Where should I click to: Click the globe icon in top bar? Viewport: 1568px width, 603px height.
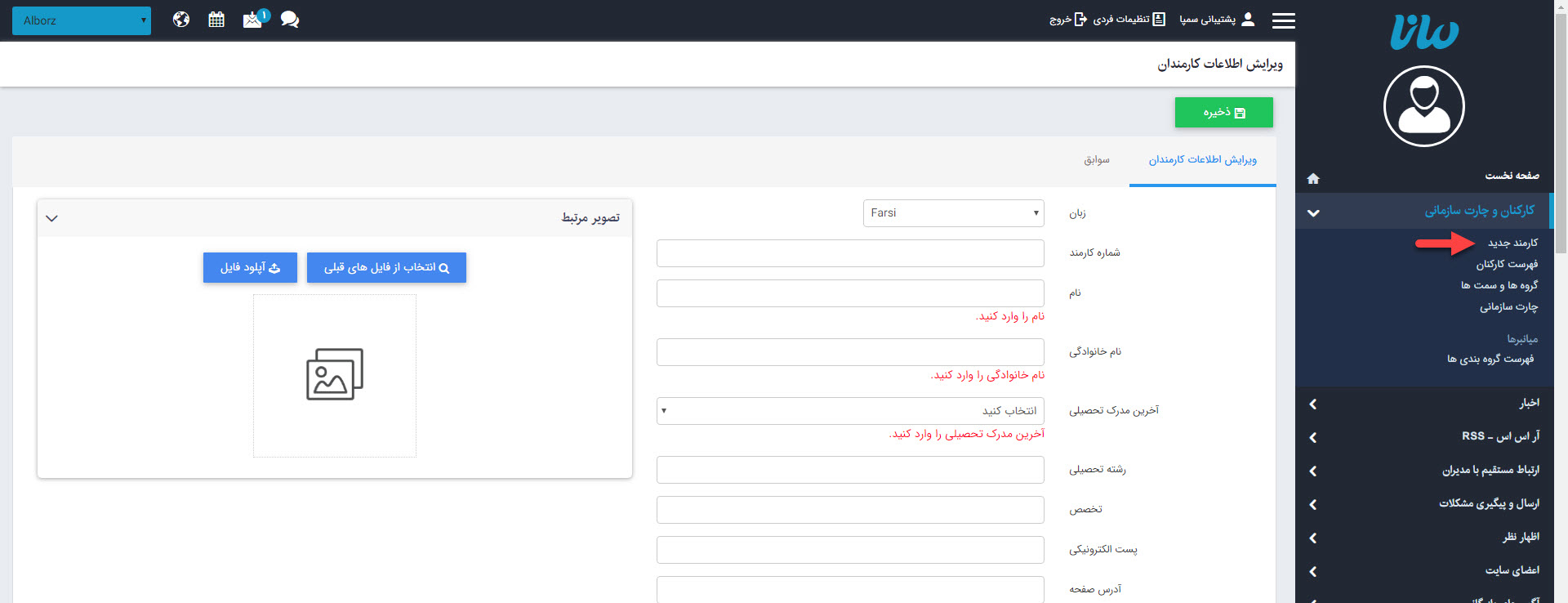tap(181, 20)
